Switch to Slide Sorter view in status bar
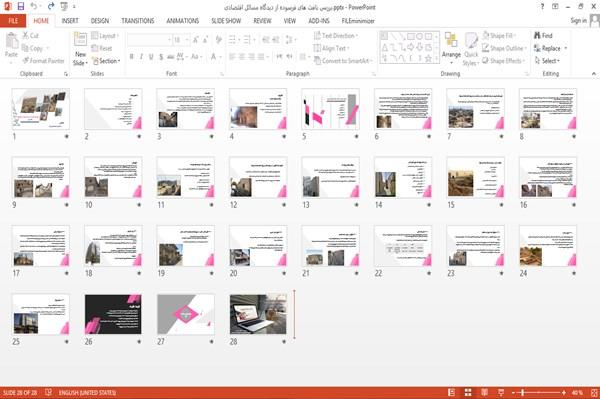The width and height of the screenshot is (600, 399). 468,392
